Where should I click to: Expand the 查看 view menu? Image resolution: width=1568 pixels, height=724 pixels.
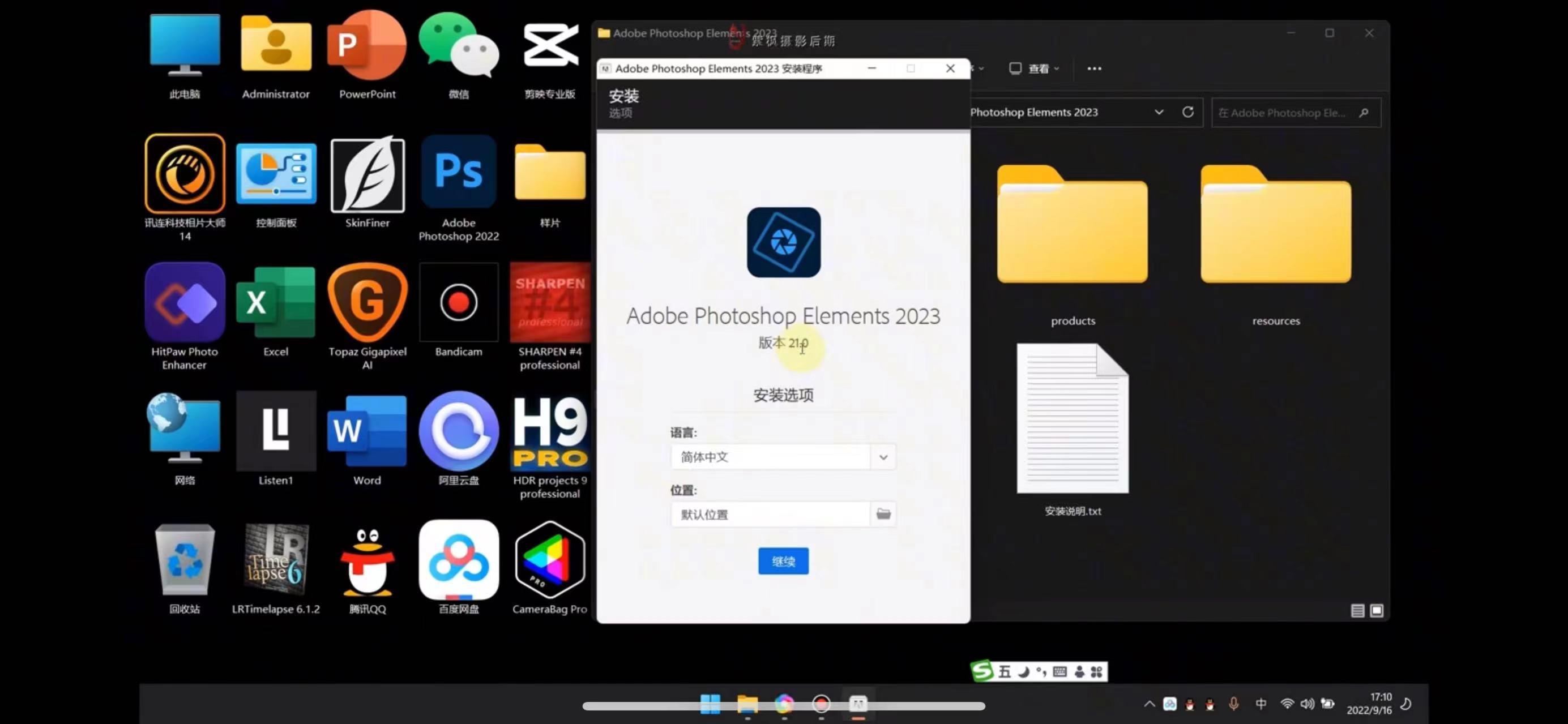(1035, 68)
